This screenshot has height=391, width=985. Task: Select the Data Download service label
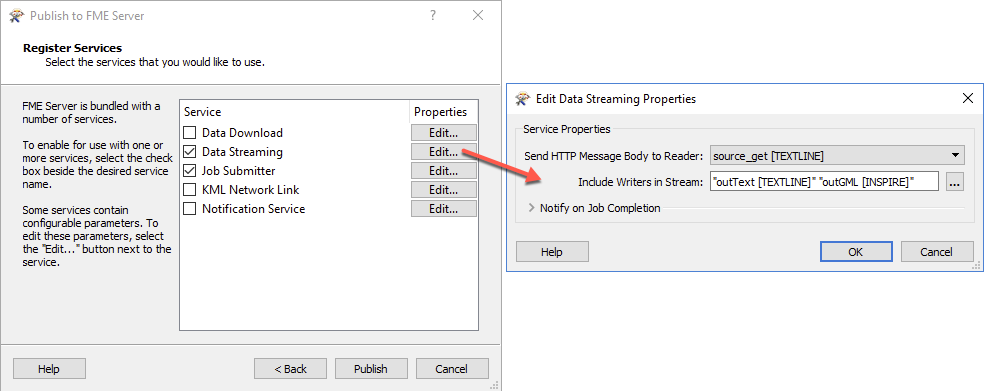point(242,133)
